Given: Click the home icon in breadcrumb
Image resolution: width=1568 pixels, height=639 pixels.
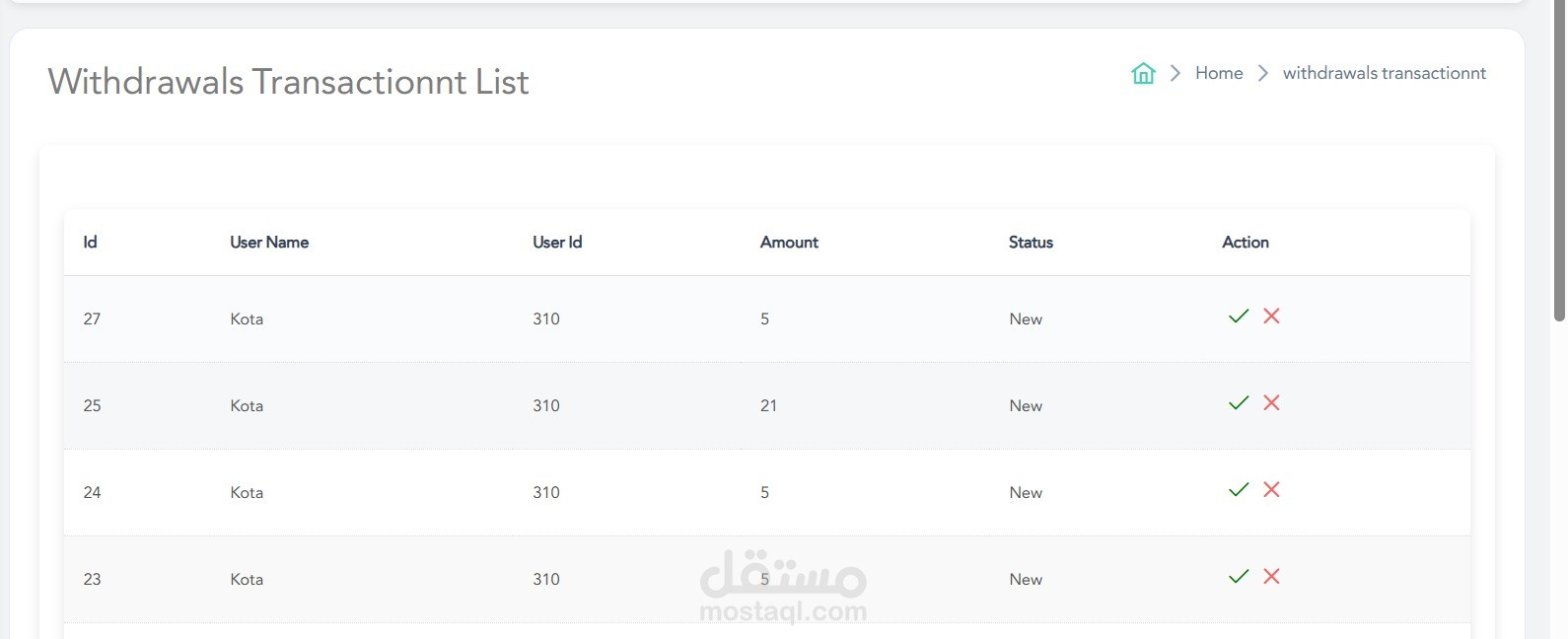Looking at the screenshot, I should [1143, 73].
